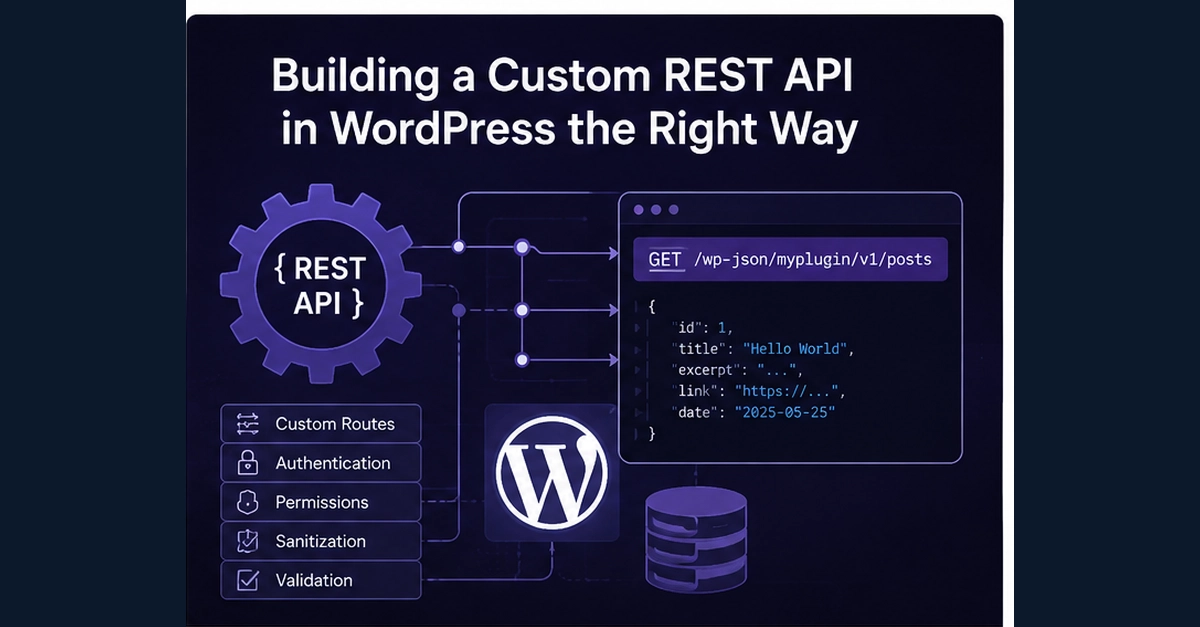Click the Validation checkmark box icon
1200x627 pixels.
pos(248,580)
